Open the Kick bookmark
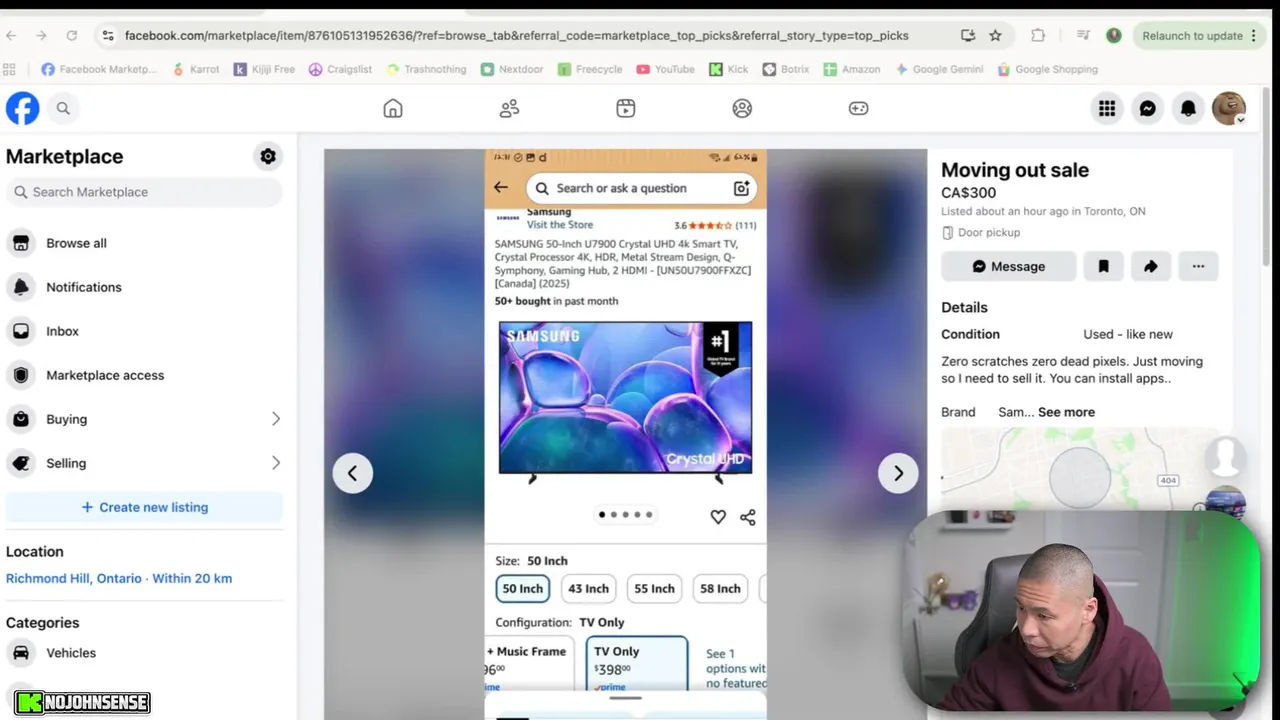Viewport: 1280px width, 720px height. [x=728, y=69]
